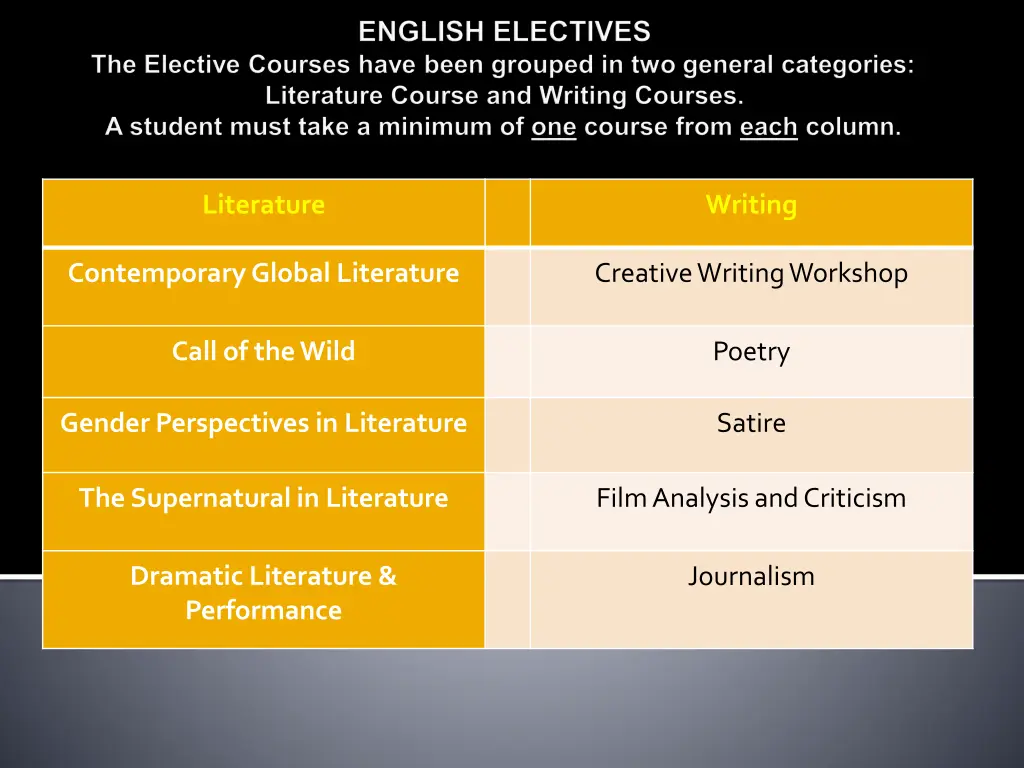Select the Creative Writing Workshop cell
The width and height of the screenshot is (1024, 768).
coord(751,273)
